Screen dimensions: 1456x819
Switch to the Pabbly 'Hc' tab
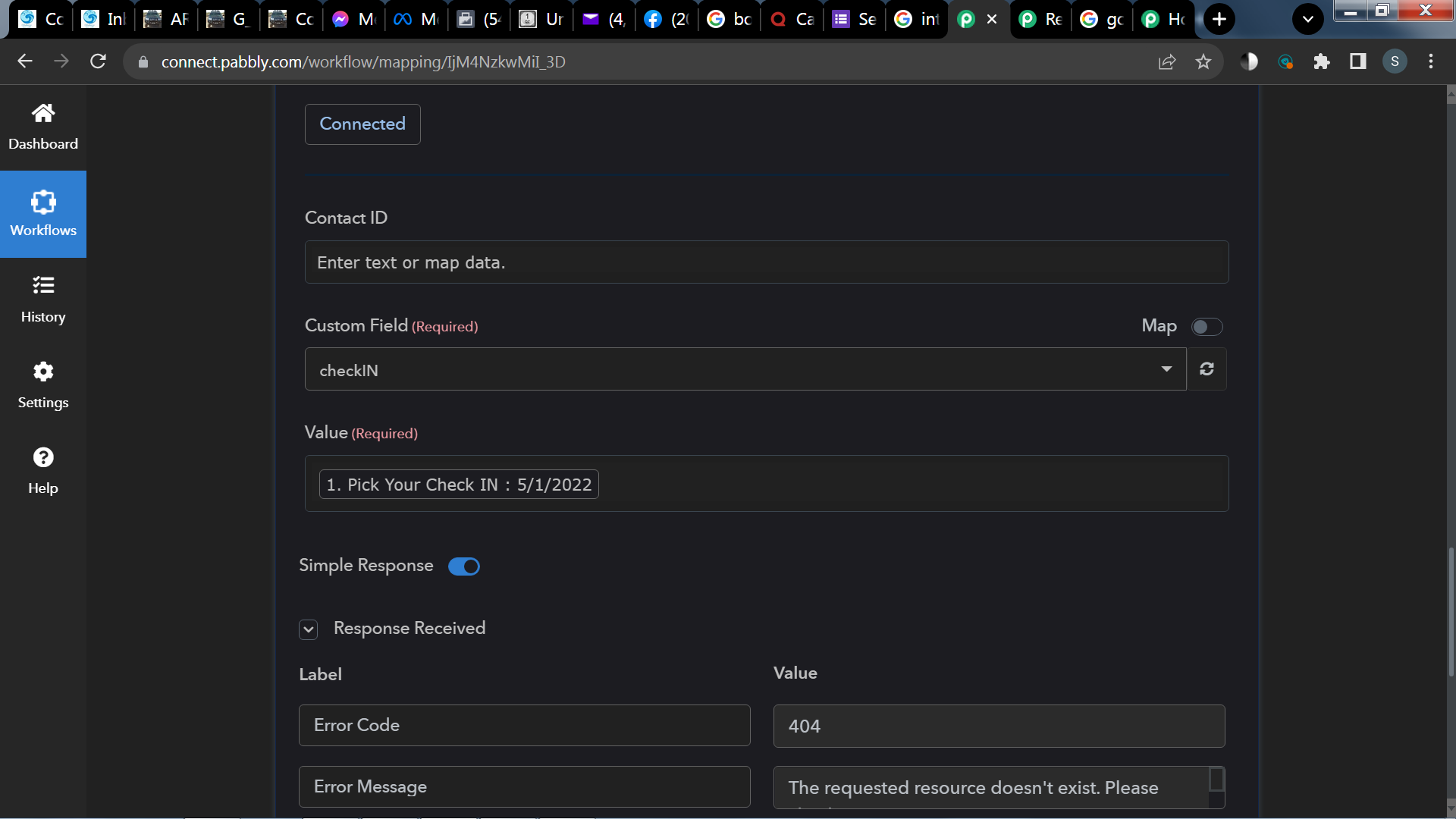(x=1164, y=19)
